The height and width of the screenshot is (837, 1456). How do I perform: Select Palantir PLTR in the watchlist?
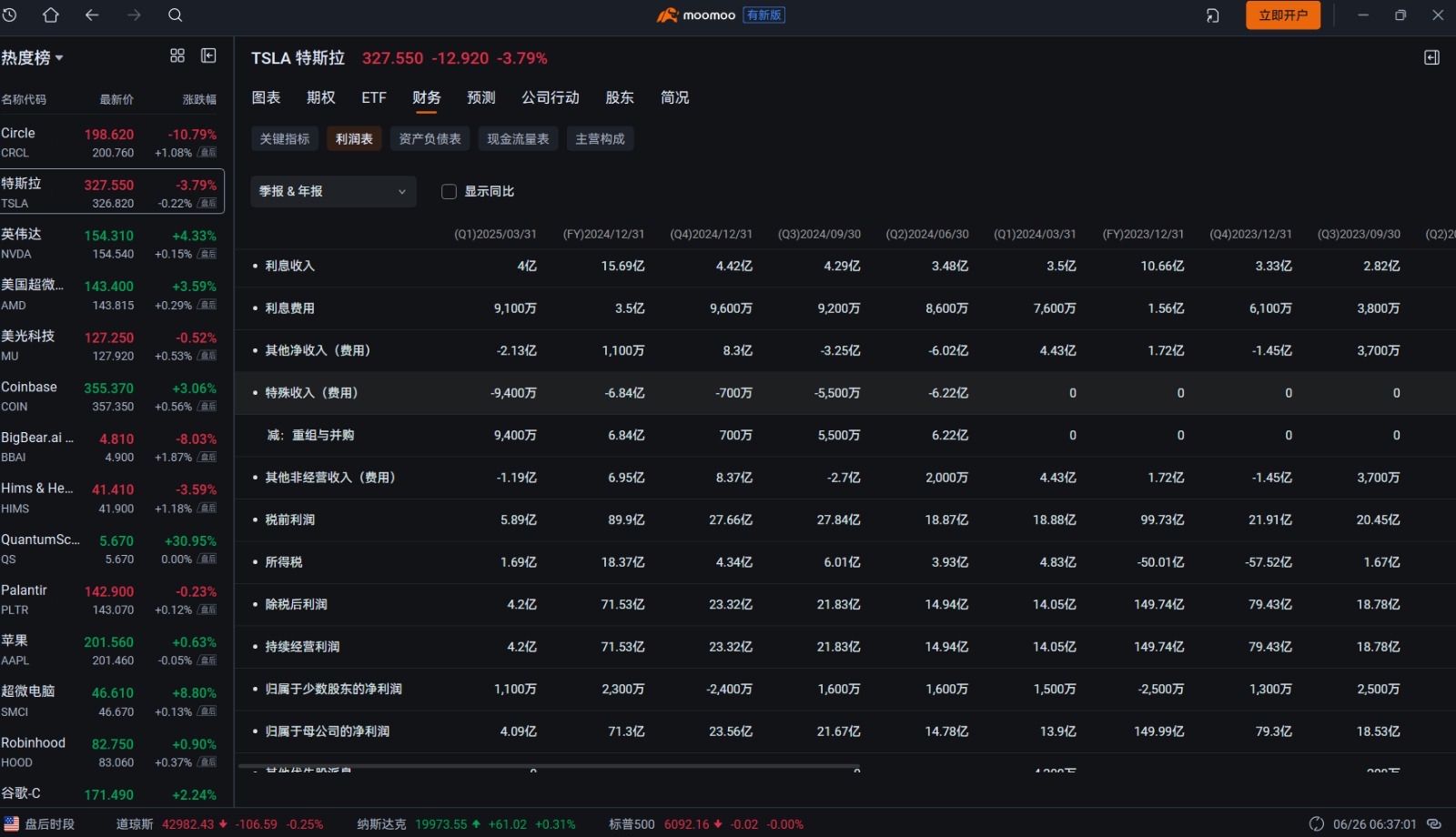[x=112, y=600]
